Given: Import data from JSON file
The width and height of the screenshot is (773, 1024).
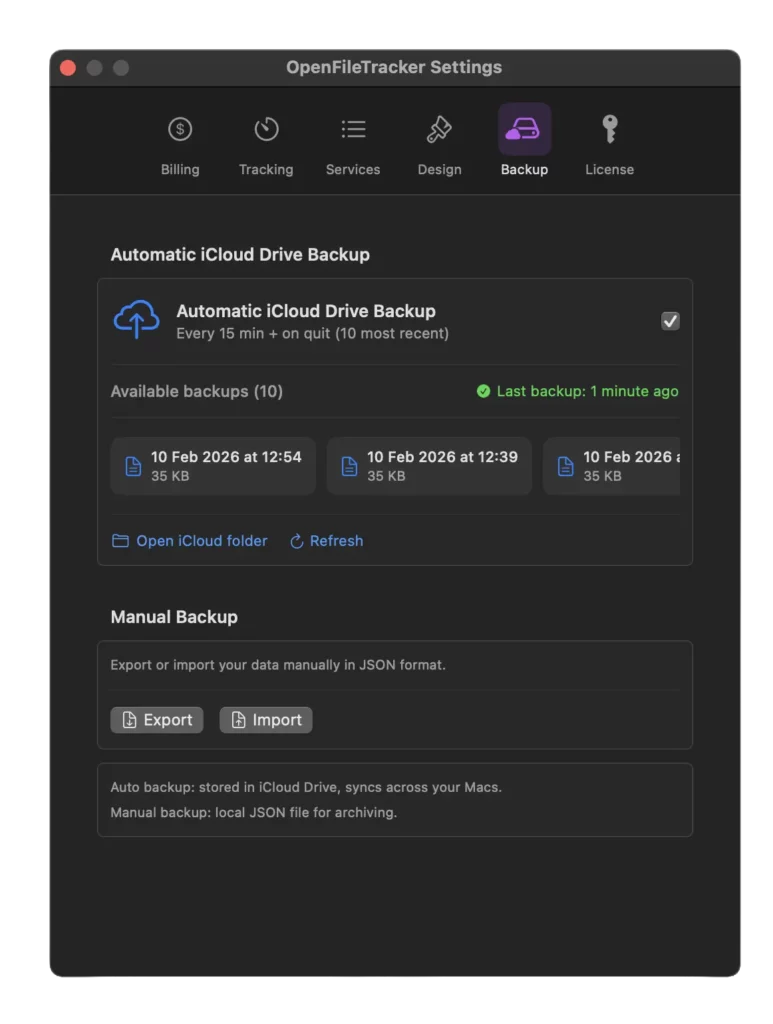Looking at the screenshot, I should (266, 720).
